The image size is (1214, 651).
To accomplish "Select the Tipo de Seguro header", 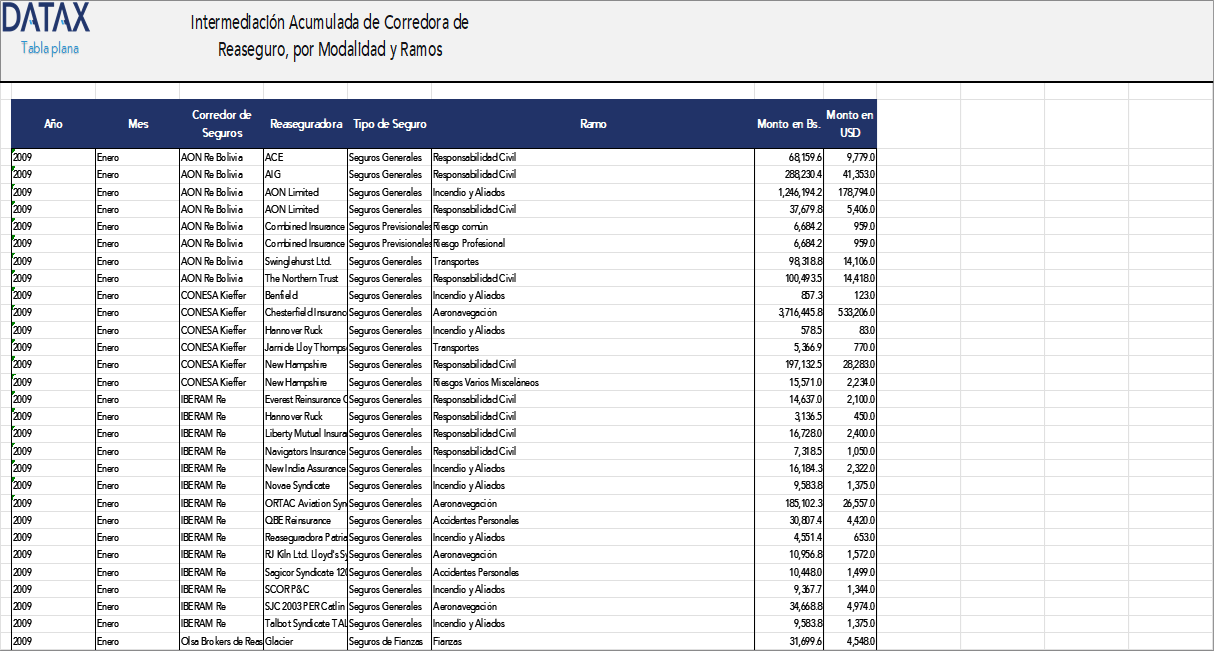I will point(389,124).
